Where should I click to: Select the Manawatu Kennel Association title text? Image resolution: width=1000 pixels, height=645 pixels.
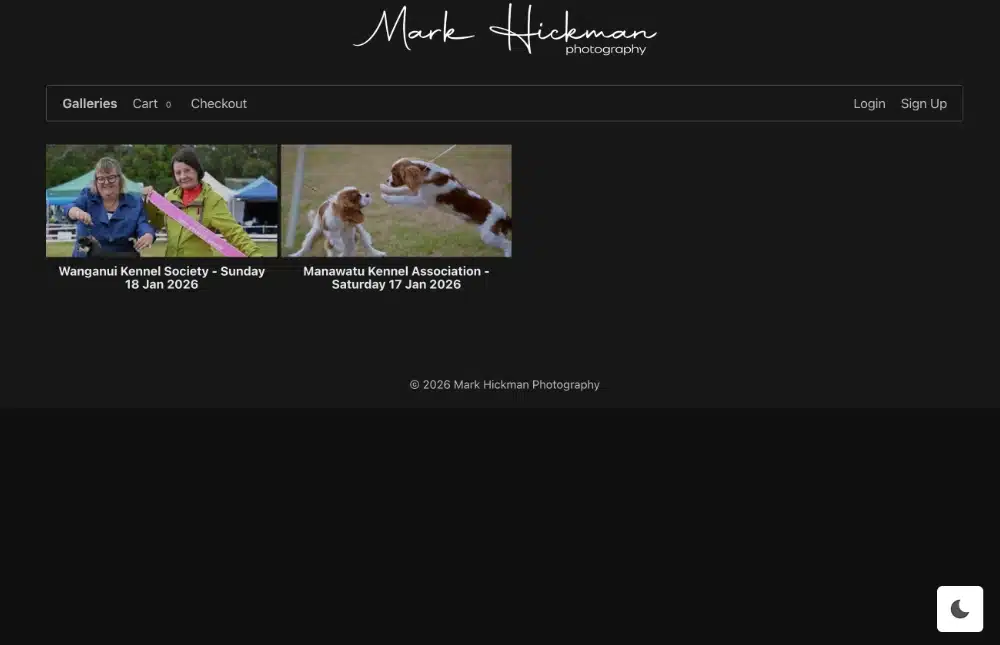point(396,277)
